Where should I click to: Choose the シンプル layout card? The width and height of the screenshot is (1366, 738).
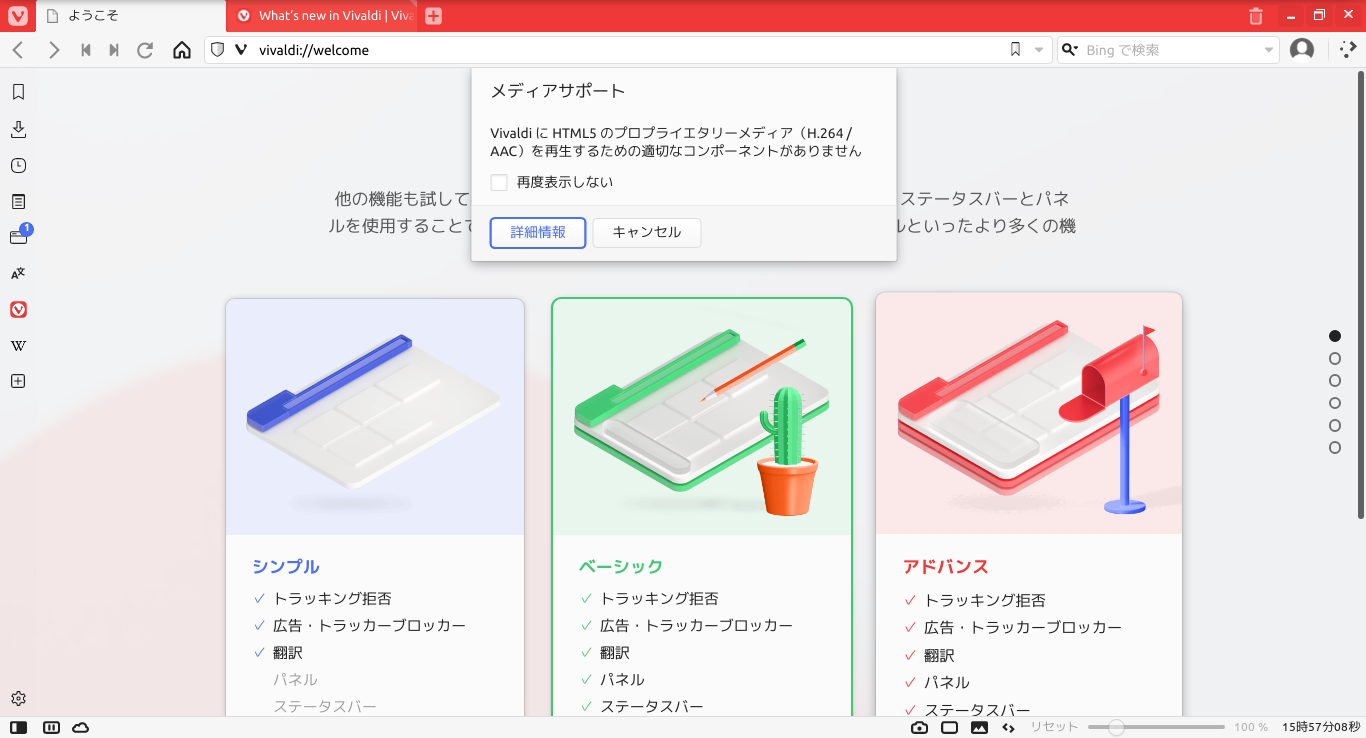coord(375,508)
